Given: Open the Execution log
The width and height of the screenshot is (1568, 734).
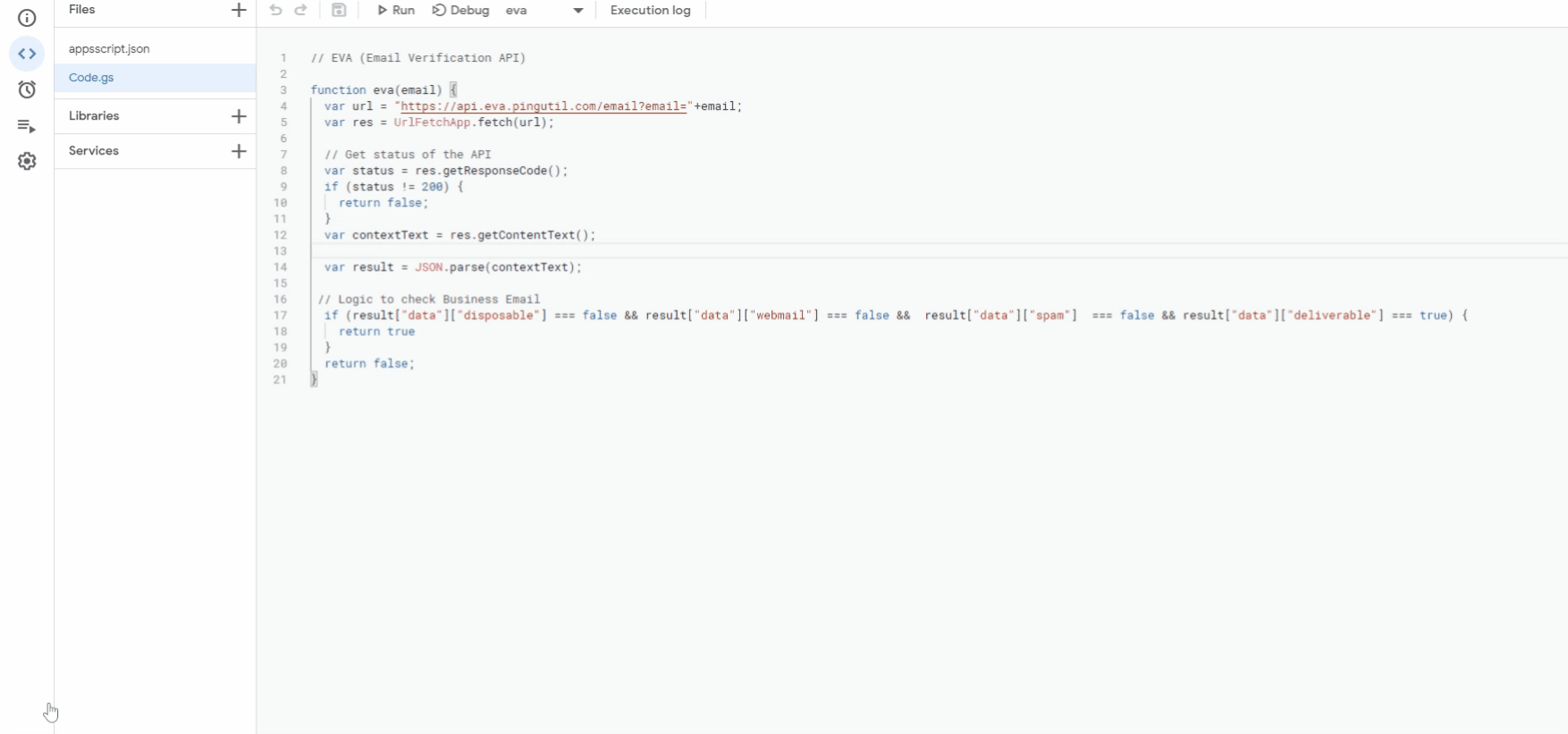Looking at the screenshot, I should tap(650, 10).
